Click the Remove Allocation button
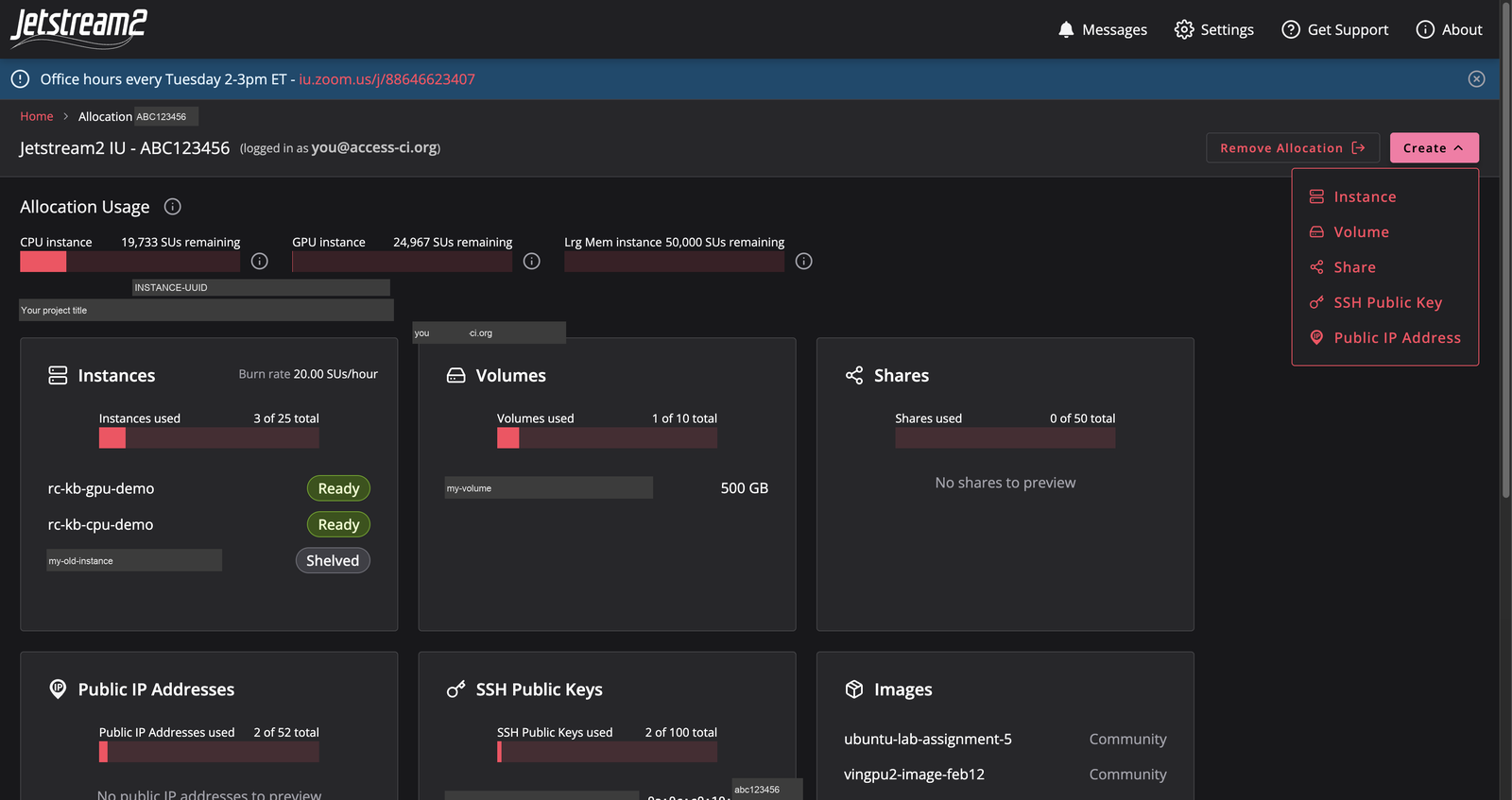The image size is (1512, 800). [x=1293, y=147]
